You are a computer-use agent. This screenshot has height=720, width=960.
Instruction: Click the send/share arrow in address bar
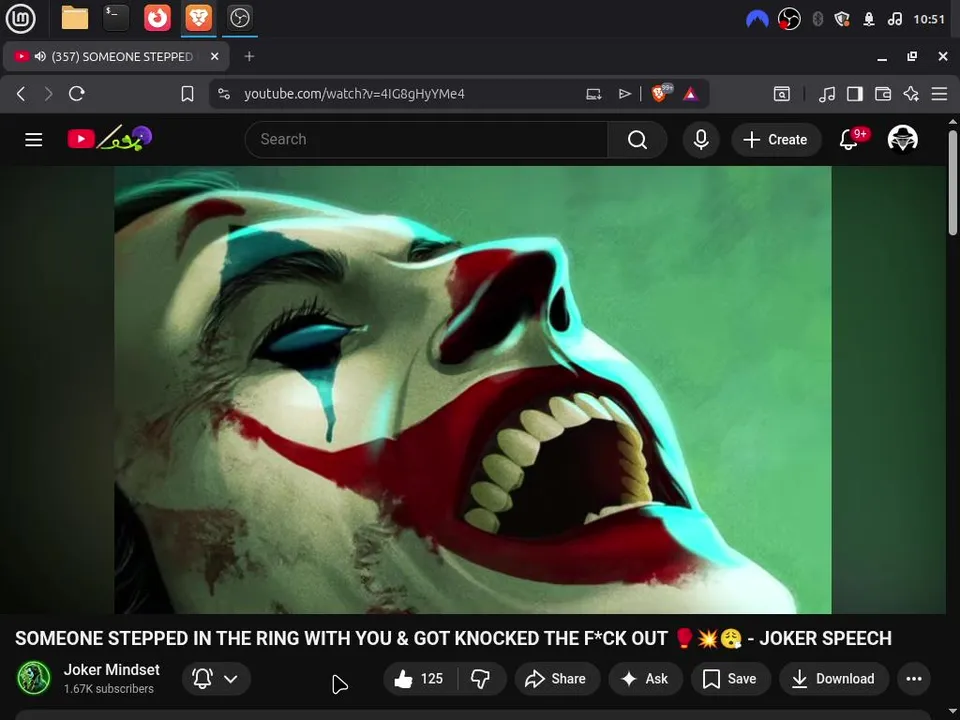[624, 94]
